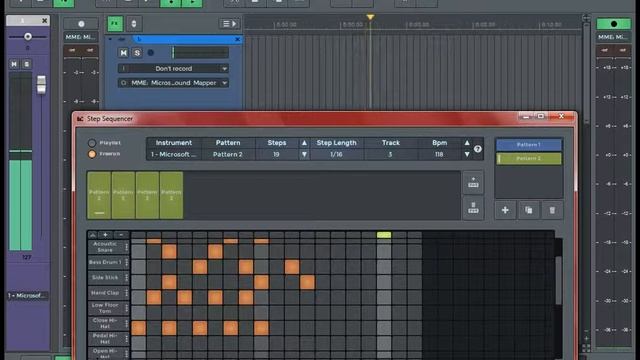
Task: Toggle the first step in Close Hi-Hat row
Action: (139, 328)
